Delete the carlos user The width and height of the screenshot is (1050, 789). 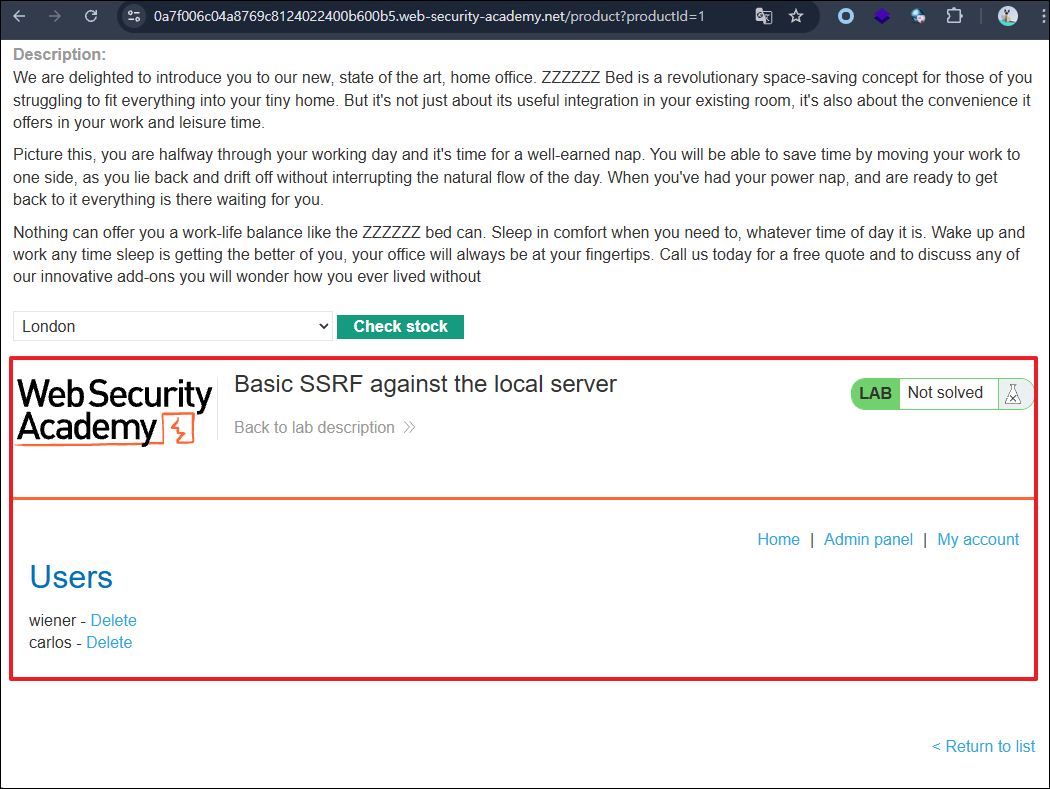point(109,642)
